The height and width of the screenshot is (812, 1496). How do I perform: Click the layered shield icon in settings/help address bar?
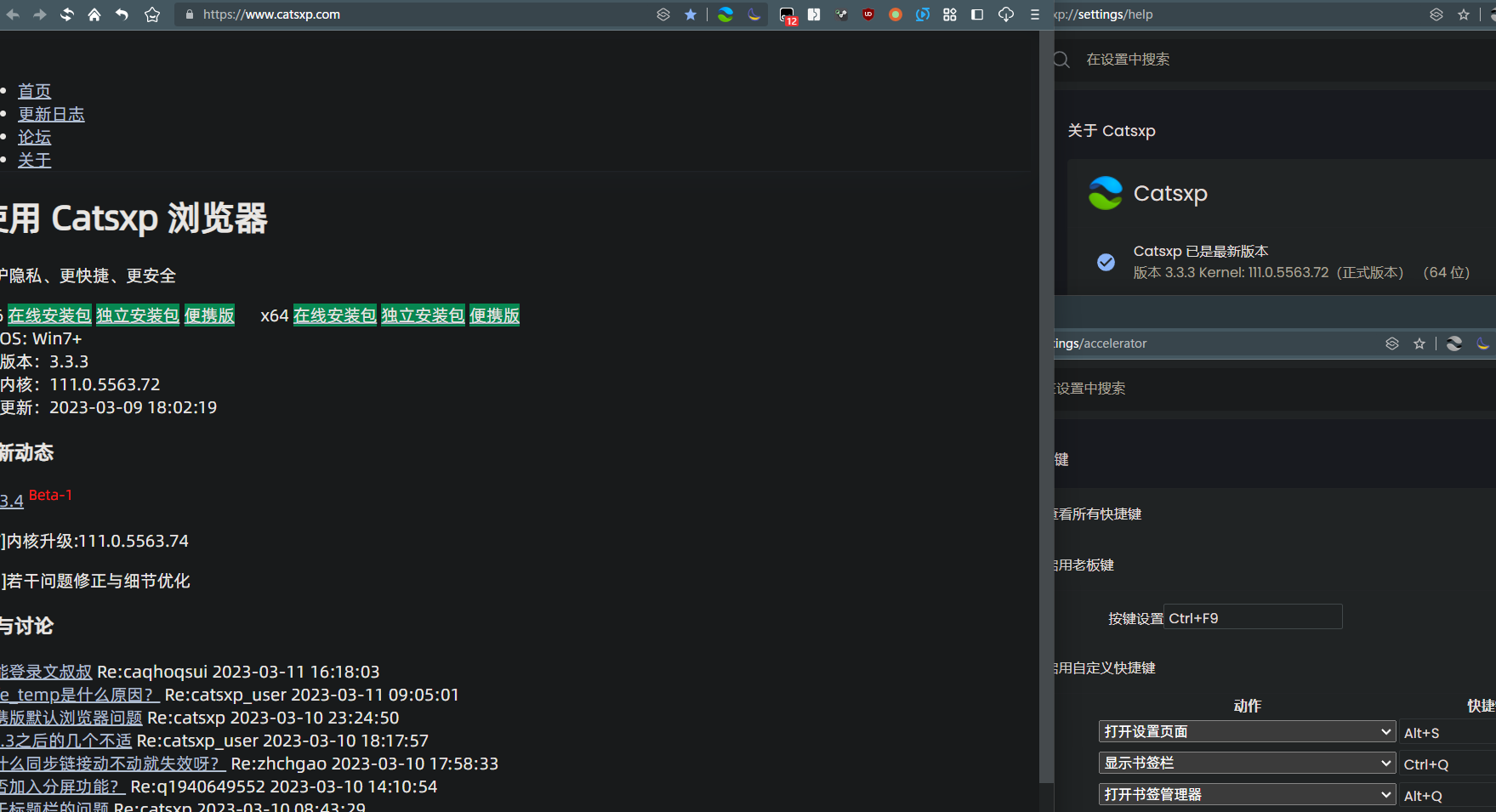click(1436, 14)
